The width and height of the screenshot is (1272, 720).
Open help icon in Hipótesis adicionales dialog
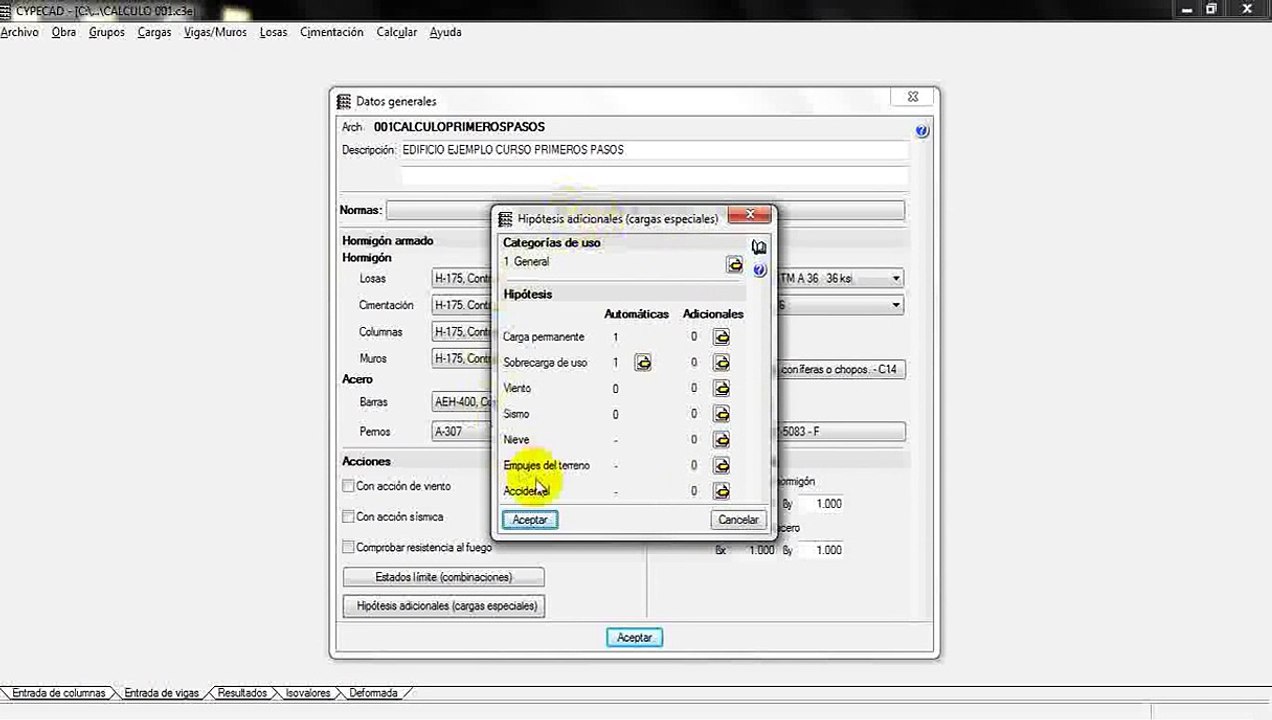[x=760, y=270]
